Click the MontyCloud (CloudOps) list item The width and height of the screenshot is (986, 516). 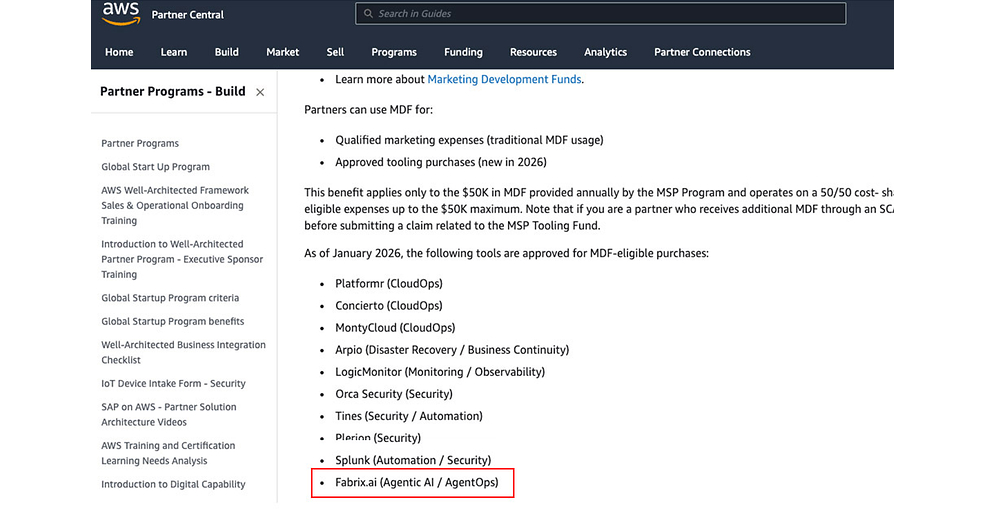point(395,327)
